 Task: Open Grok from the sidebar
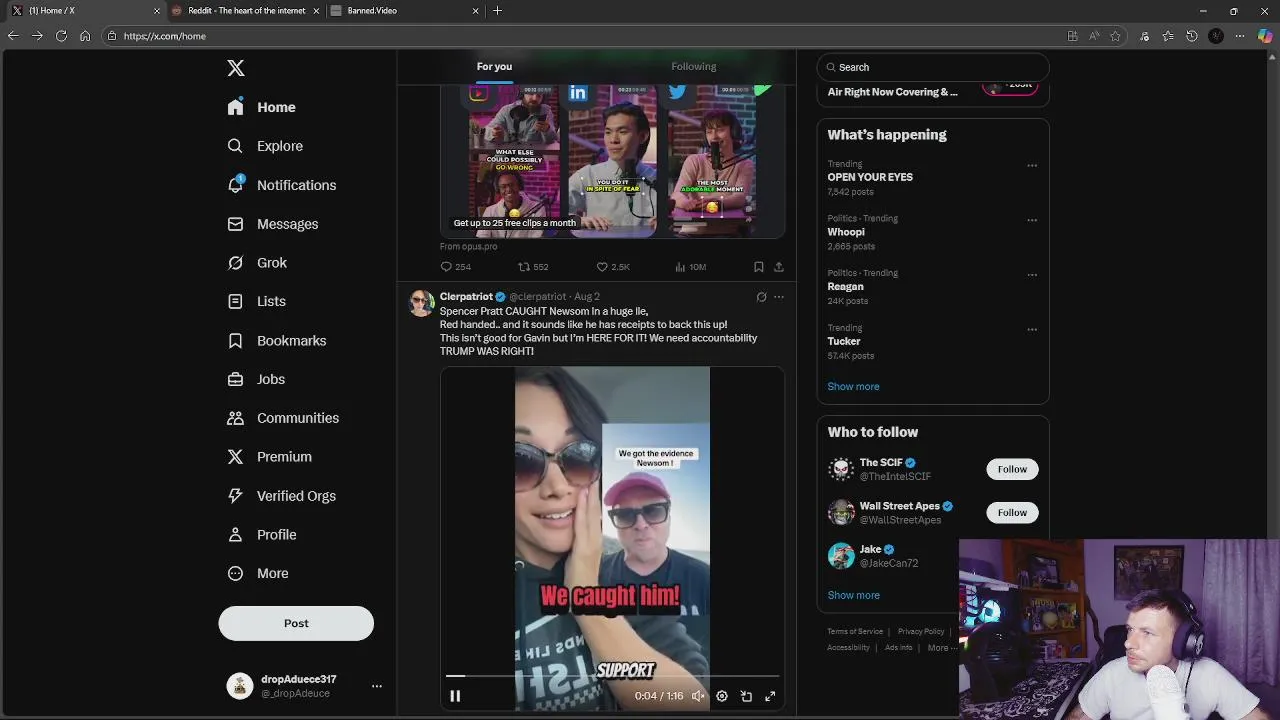[x=256, y=263]
